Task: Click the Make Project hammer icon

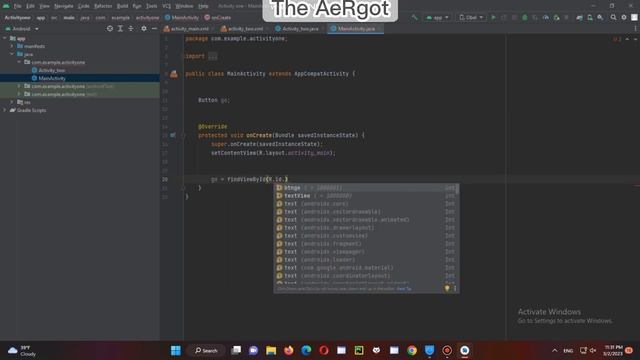Action: click(414, 18)
